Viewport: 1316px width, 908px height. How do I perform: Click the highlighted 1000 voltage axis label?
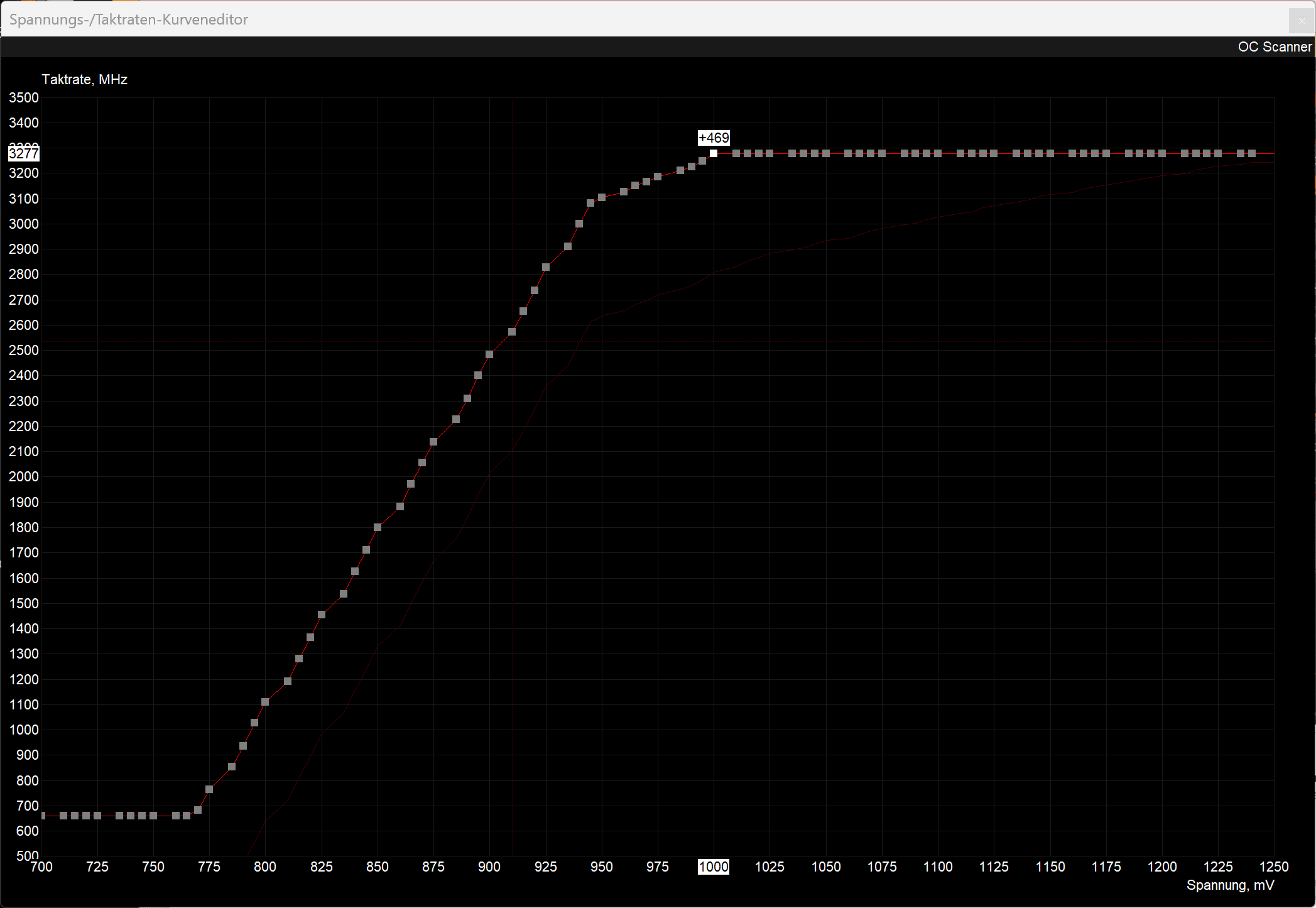[x=714, y=867]
